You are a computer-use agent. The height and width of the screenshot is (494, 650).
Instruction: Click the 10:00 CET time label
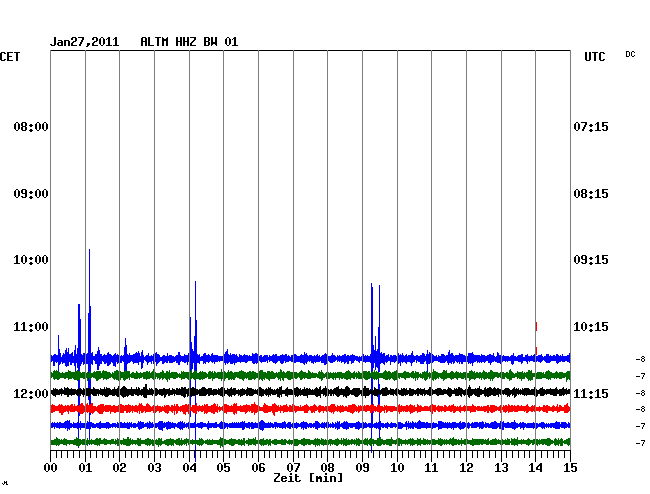click(x=31, y=260)
